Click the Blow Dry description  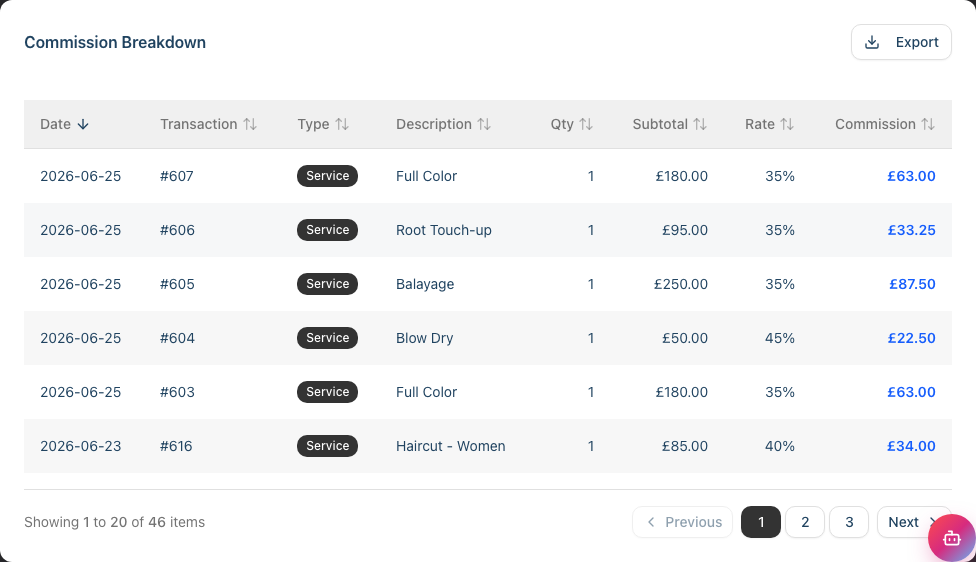(x=425, y=339)
